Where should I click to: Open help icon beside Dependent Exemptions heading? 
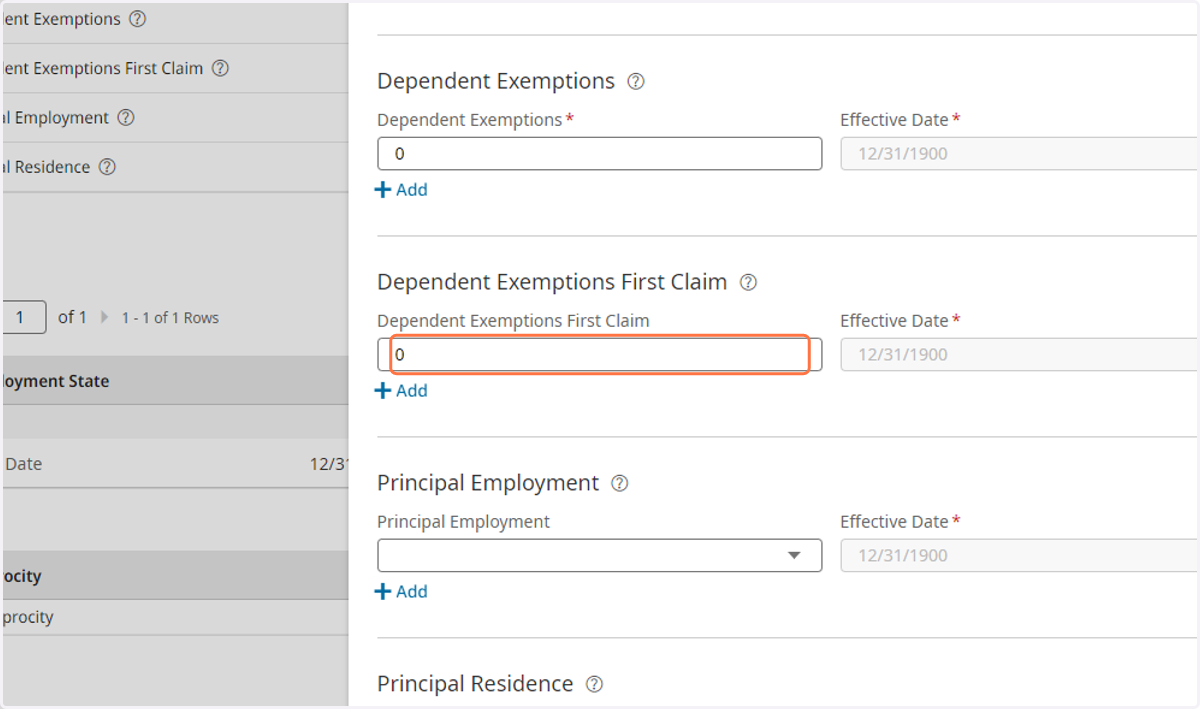[x=635, y=82]
